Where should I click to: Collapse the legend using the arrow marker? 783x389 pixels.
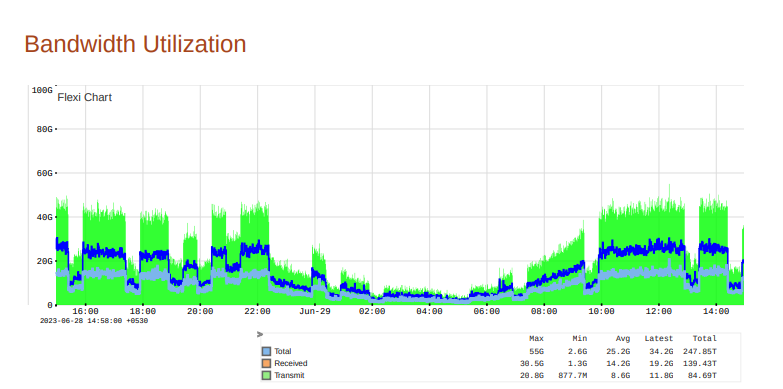pyautogui.click(x=260, y=334)
